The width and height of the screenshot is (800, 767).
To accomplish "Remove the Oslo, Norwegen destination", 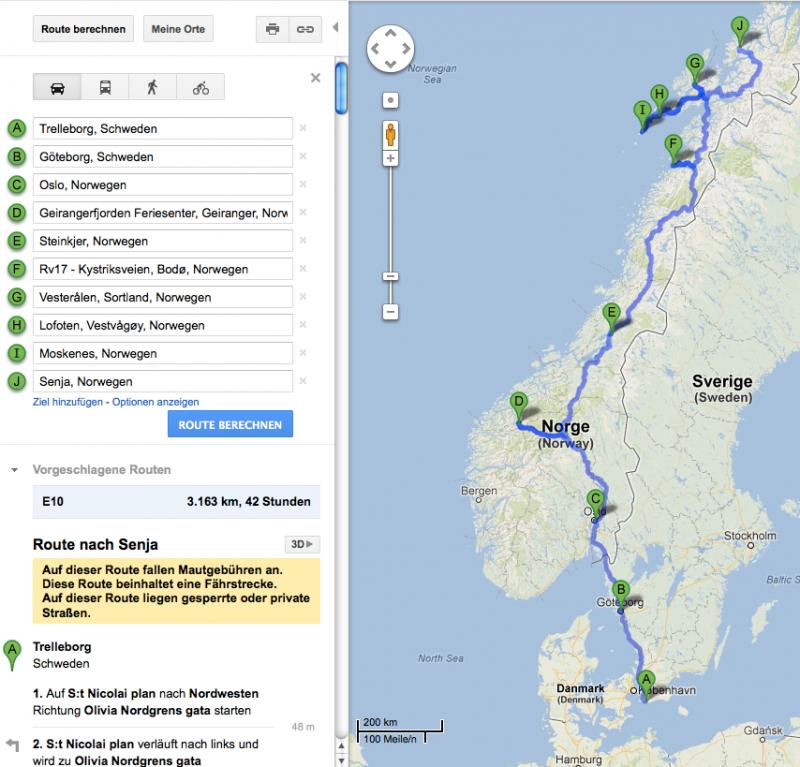I will point(303,185).
